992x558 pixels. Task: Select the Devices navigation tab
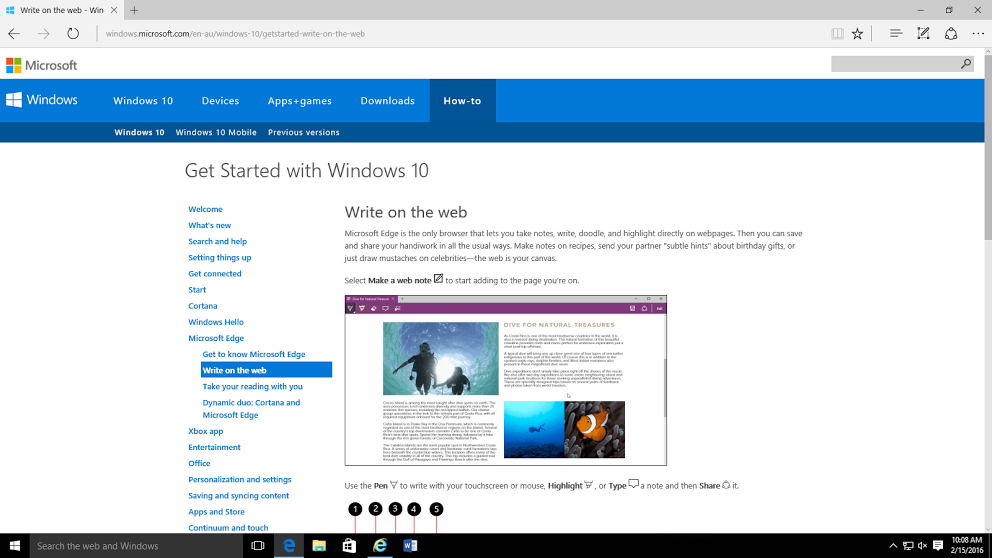[220, 100]
